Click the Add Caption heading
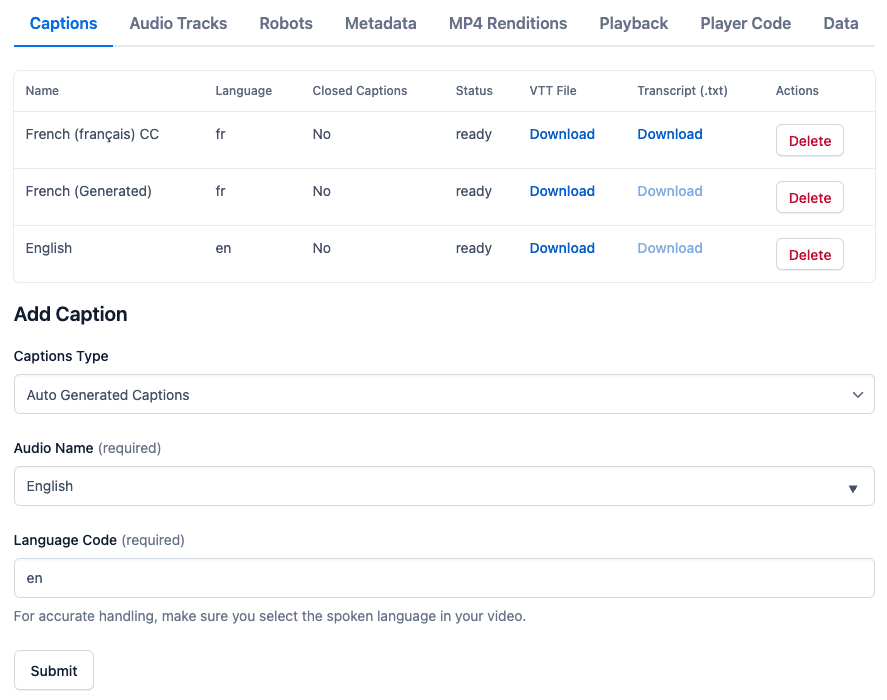Image resolution: width=887 pixels, height=700 pixels. 71,314
